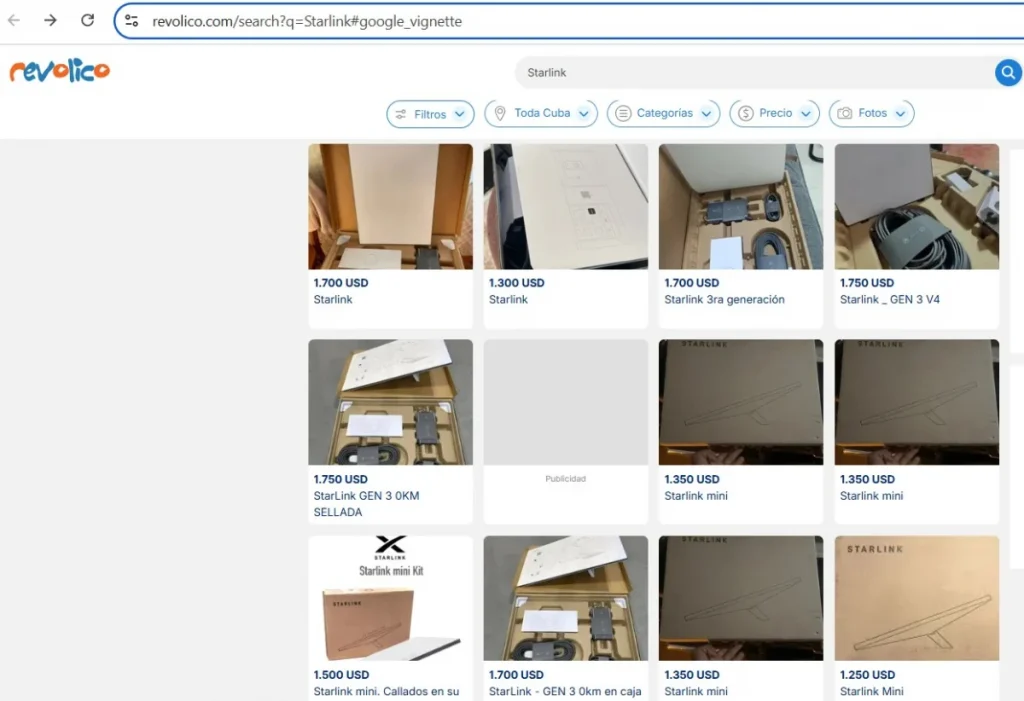Click the 1.250 USD price text
Screen dimensions: 1024x701
pos(867,675)
